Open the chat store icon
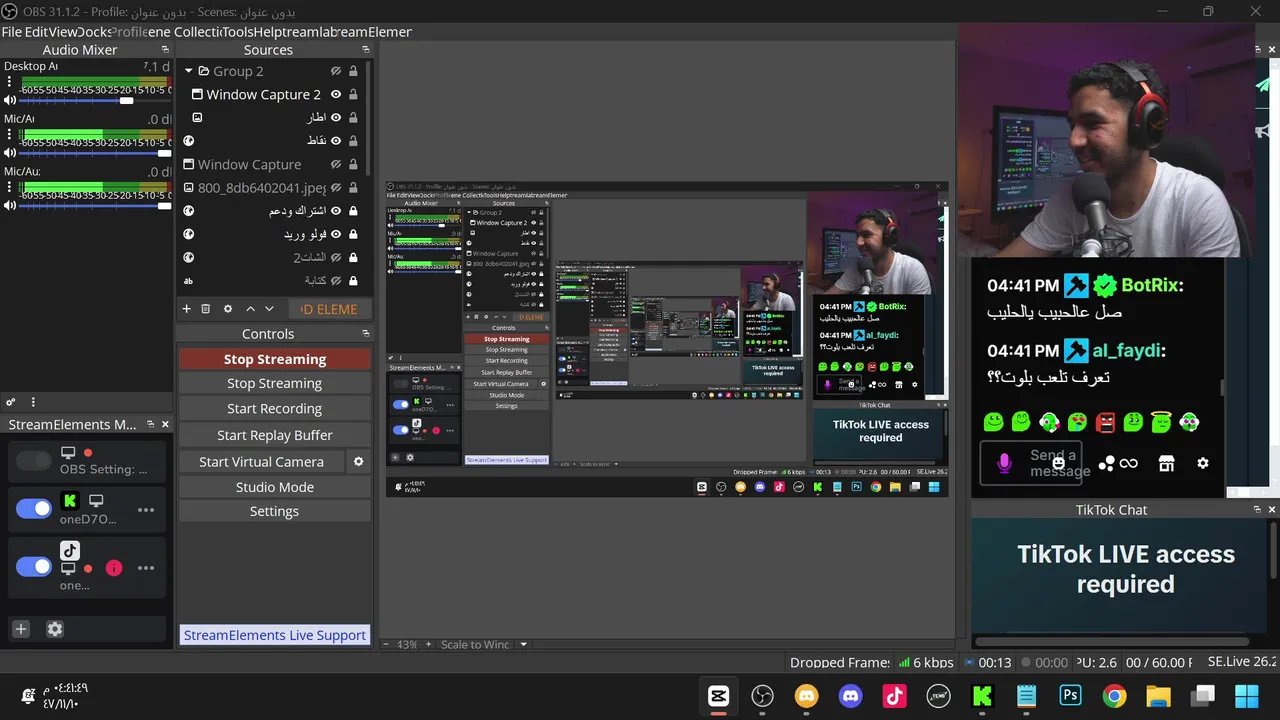 point(1166,463)
